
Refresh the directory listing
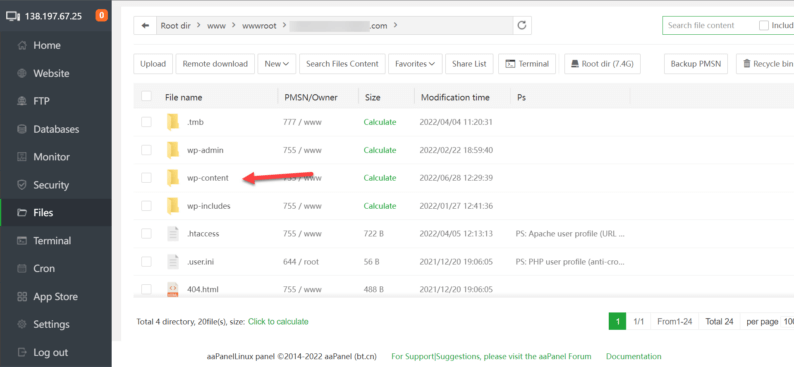coord(522,25)
